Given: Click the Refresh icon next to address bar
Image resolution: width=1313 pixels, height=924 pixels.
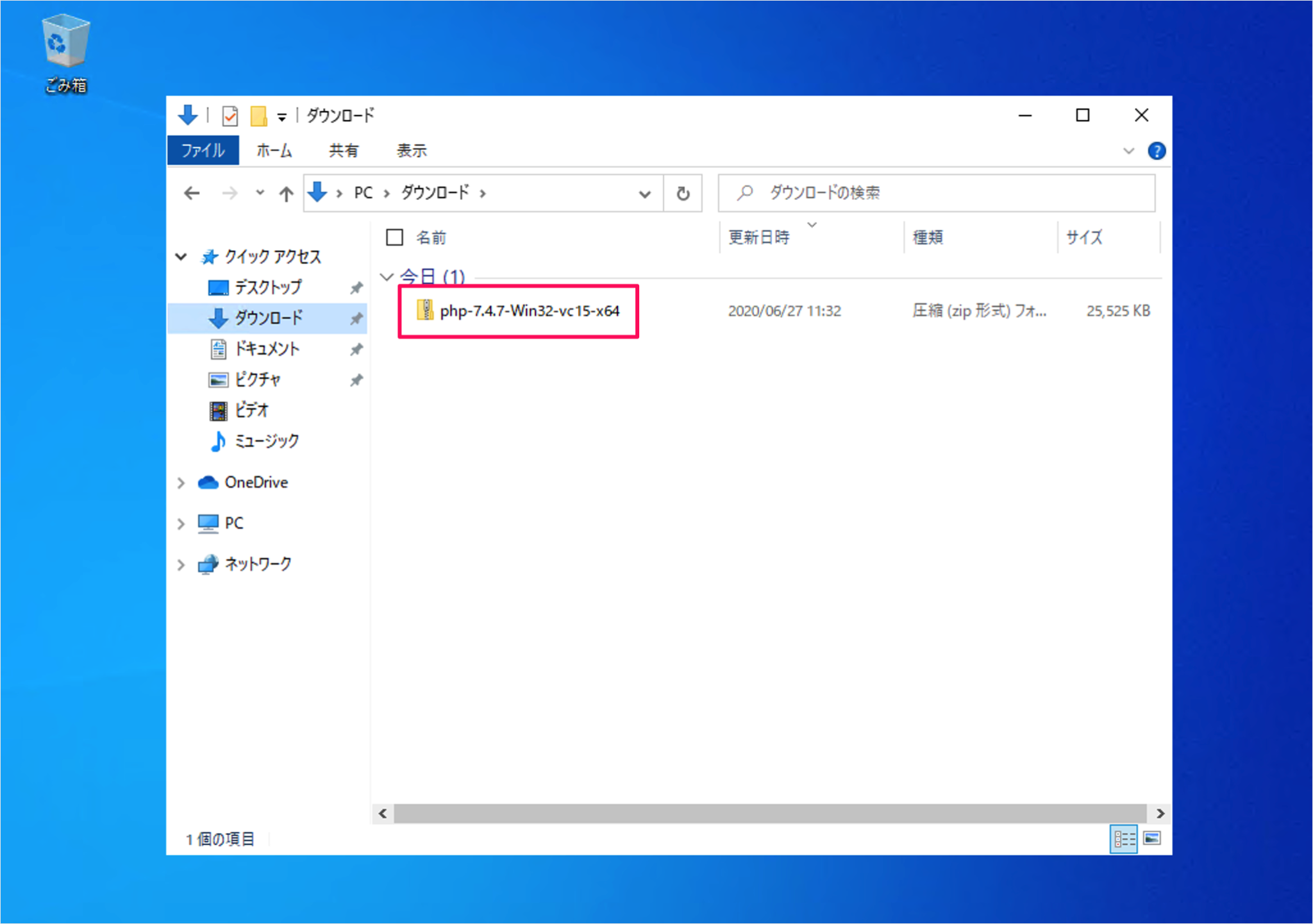Looking at the screenshot, I should [682, 193].
